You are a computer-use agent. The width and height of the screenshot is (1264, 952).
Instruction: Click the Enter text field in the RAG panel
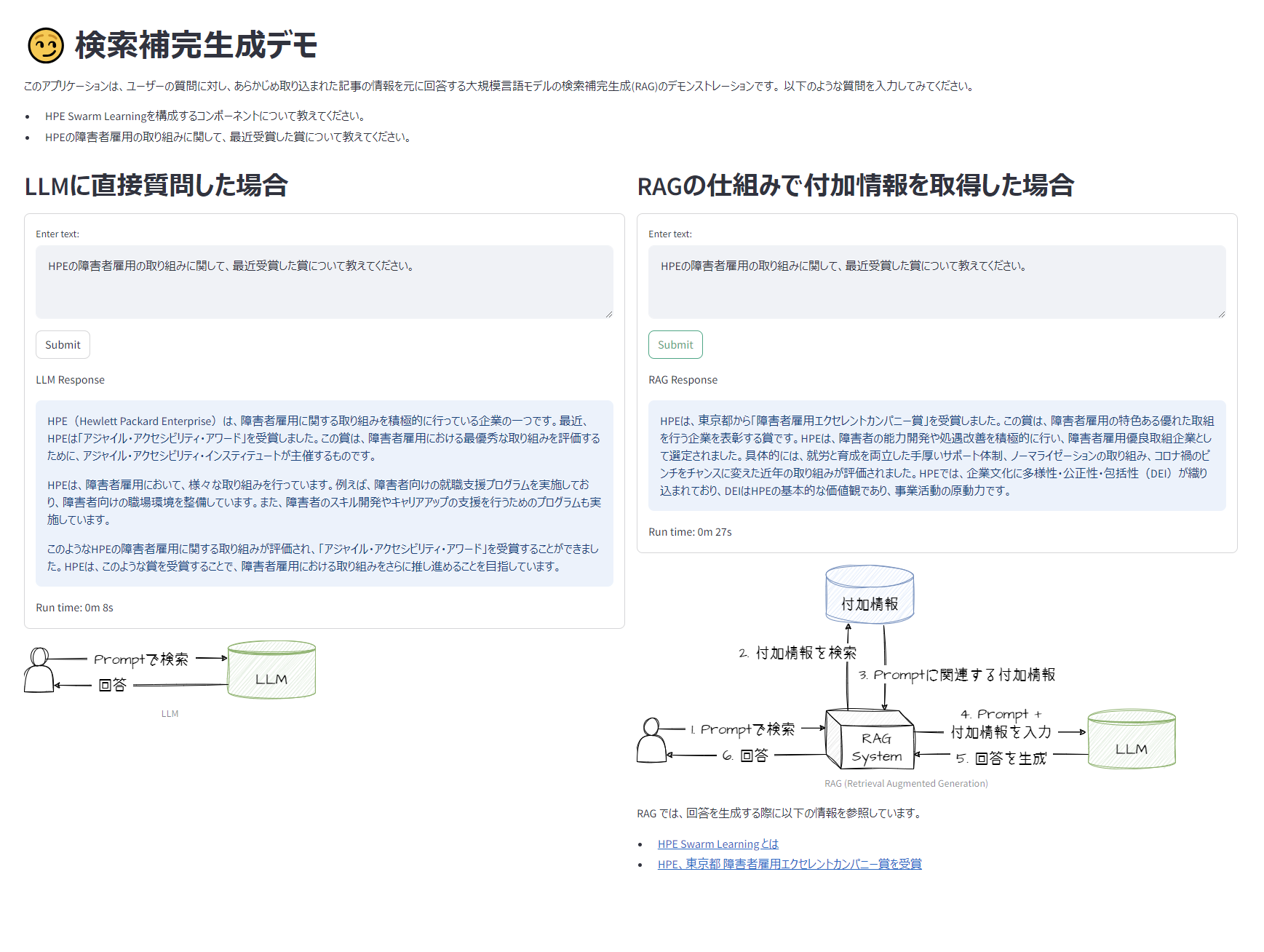pyautogui.click(x=937, y=282)
